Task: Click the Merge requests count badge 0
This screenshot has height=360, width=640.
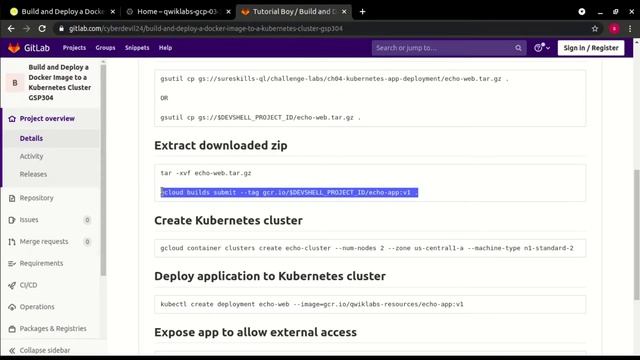Action: [x=87, y=242]
